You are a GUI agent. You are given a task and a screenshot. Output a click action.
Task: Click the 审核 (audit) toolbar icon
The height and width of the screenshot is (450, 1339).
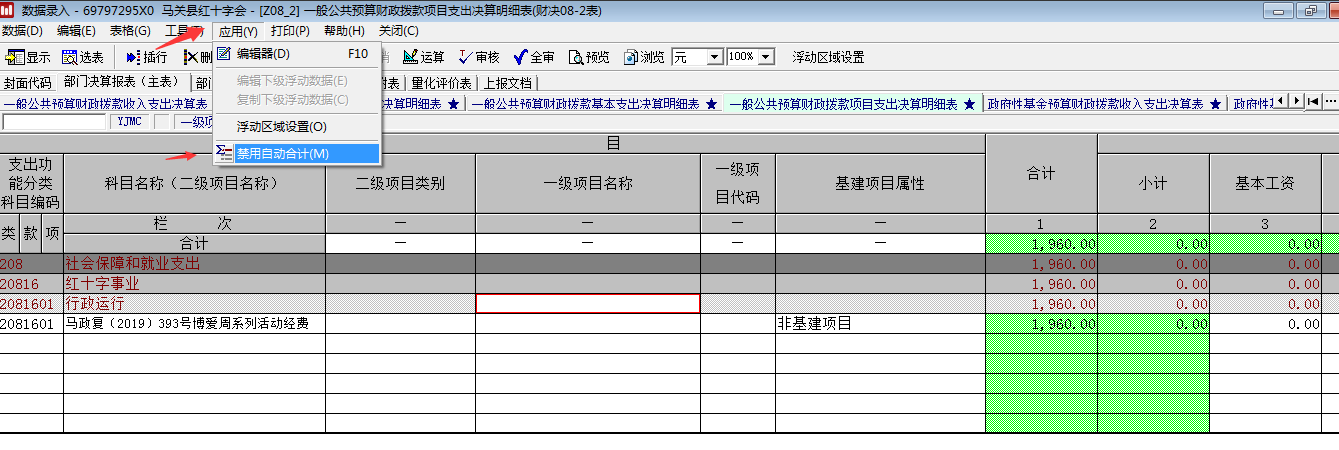479,57
